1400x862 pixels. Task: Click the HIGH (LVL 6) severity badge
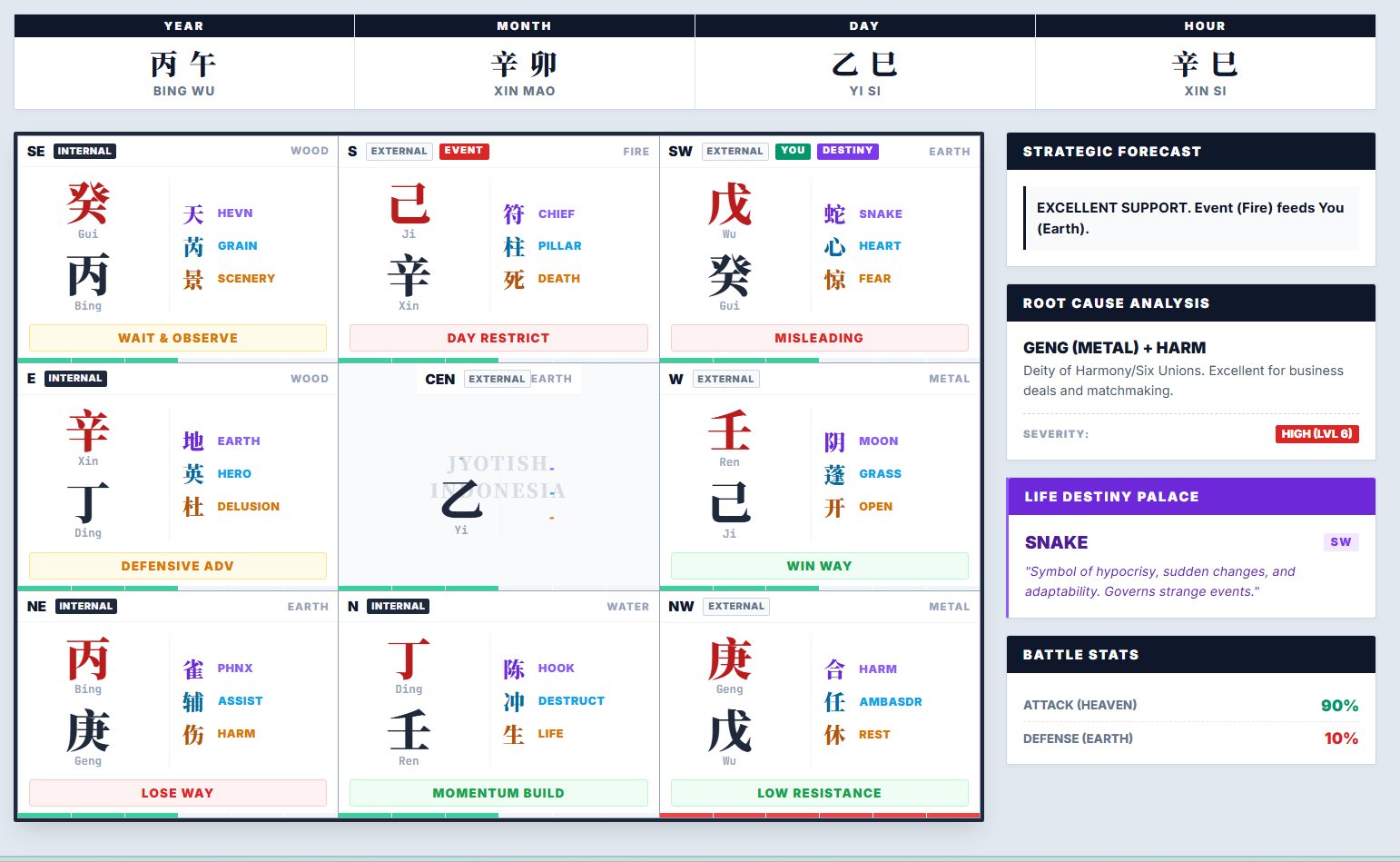click(x=1316, y=434)
